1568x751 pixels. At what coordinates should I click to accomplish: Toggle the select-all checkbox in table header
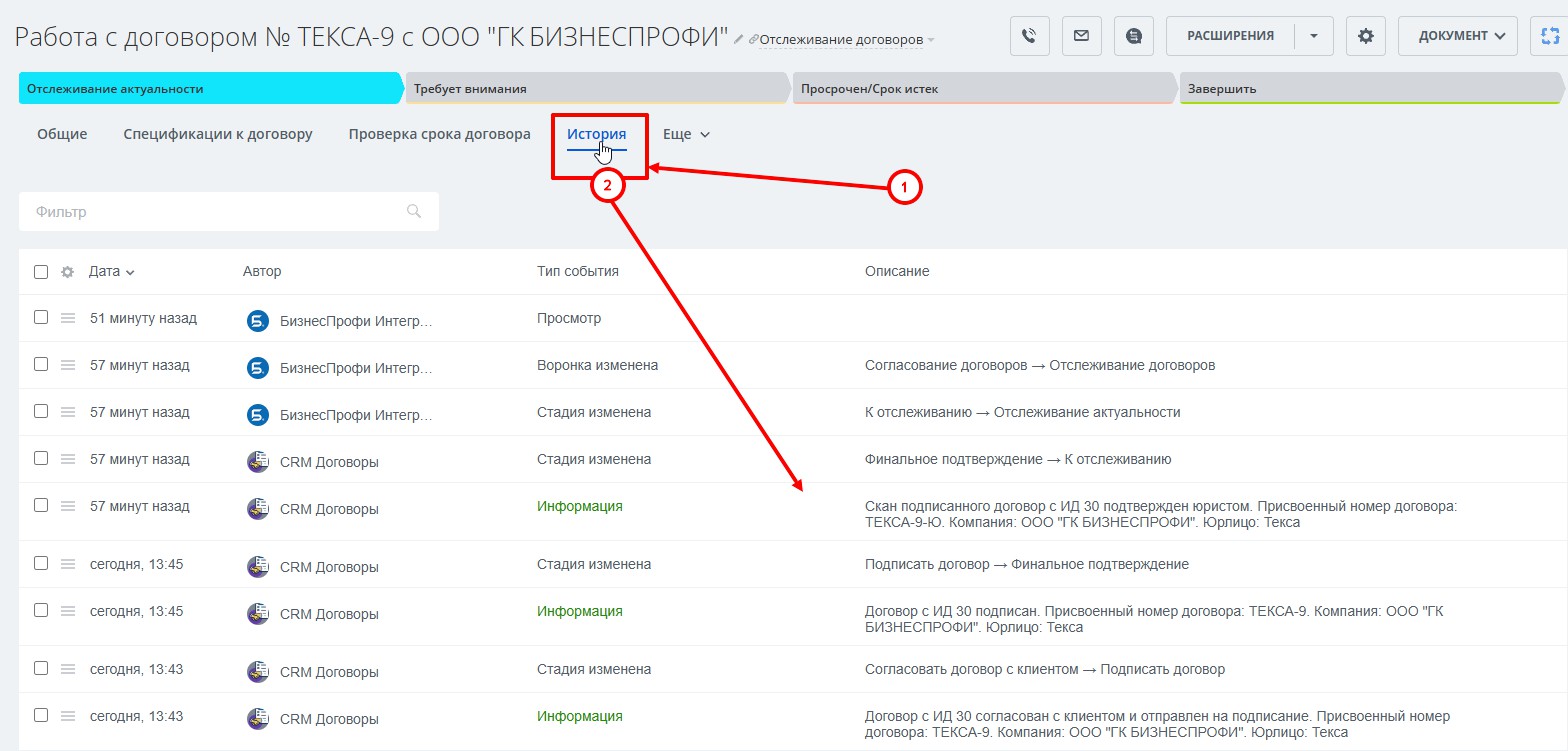[41, 272]
